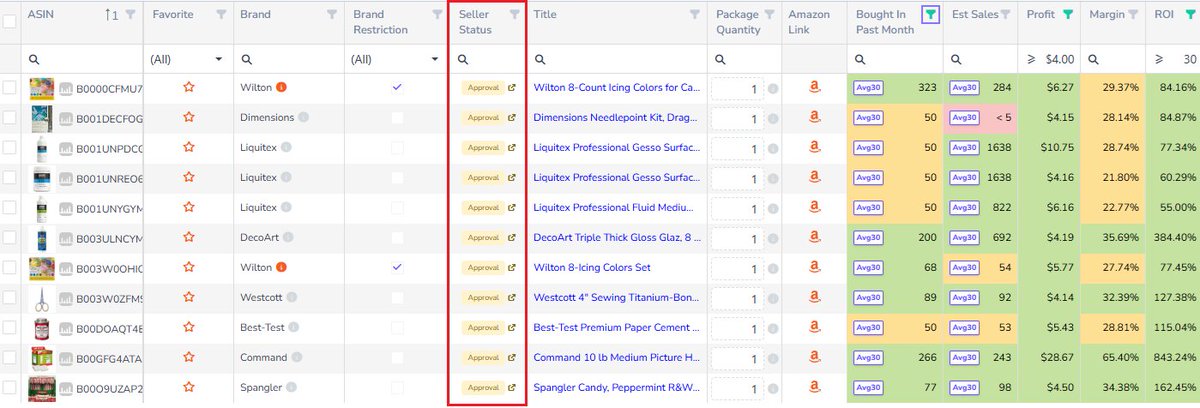Open Amazon link for Spangler row
This screenshot has width=1200, height=408.
[814, 387]
